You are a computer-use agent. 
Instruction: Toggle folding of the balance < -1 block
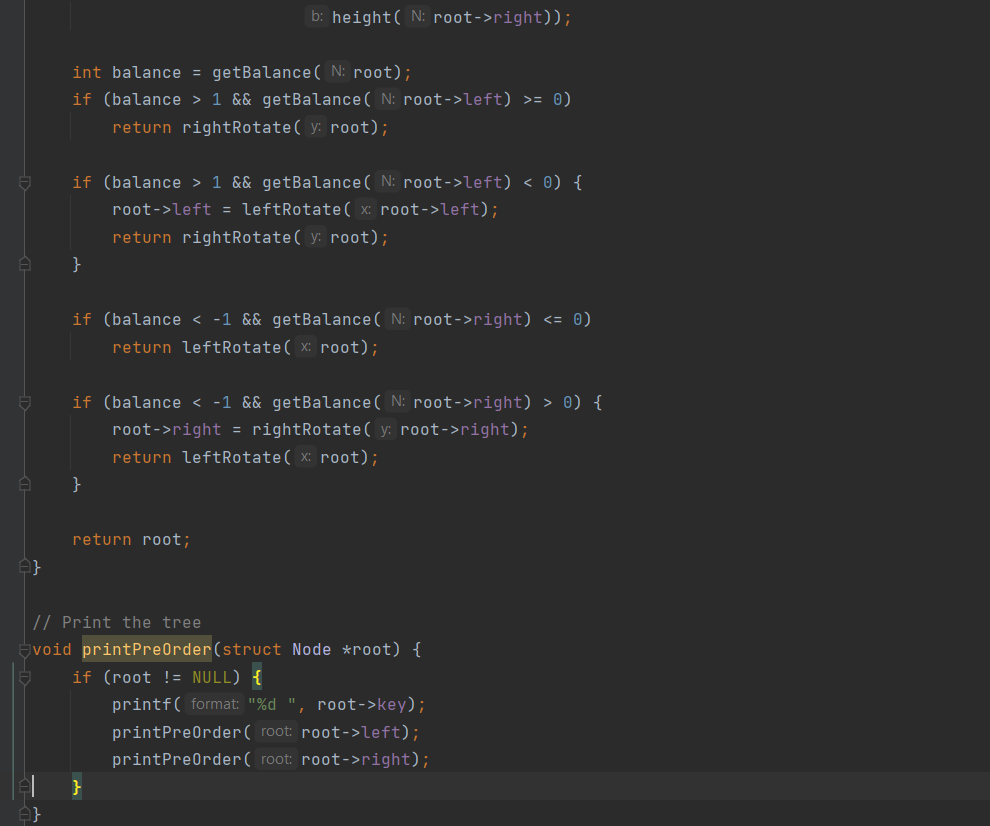coord(22,402)
